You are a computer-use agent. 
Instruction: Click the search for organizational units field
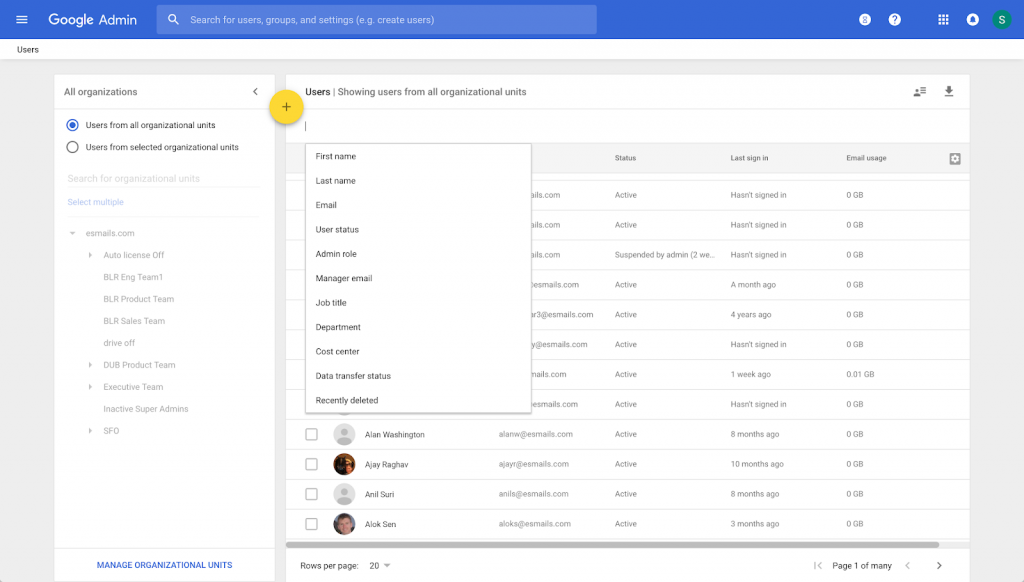(x=162, y=179)
